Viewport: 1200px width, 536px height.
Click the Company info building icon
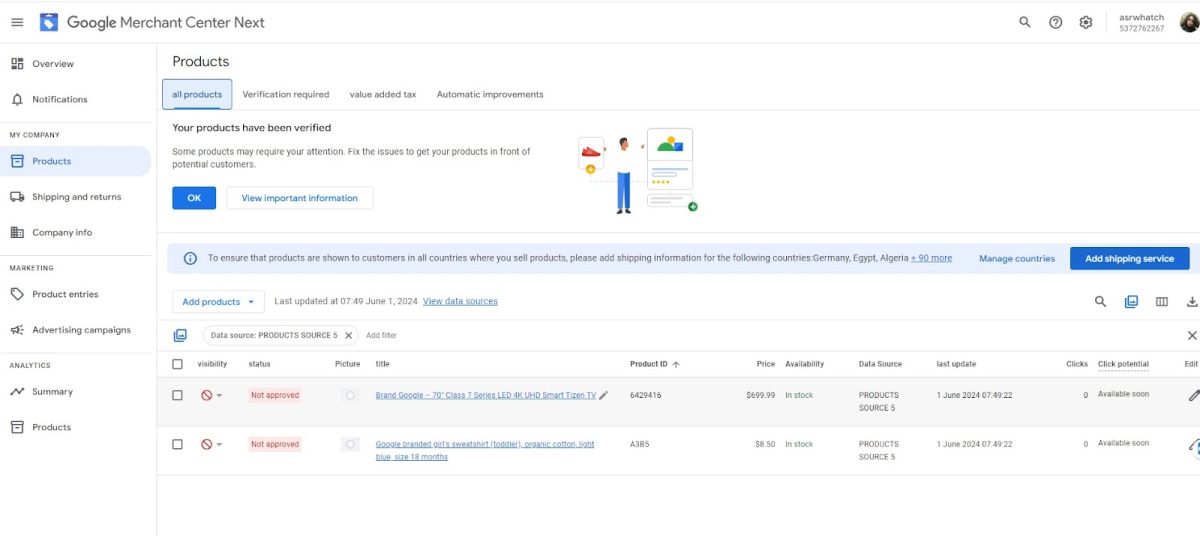click(x=17, y=232)
